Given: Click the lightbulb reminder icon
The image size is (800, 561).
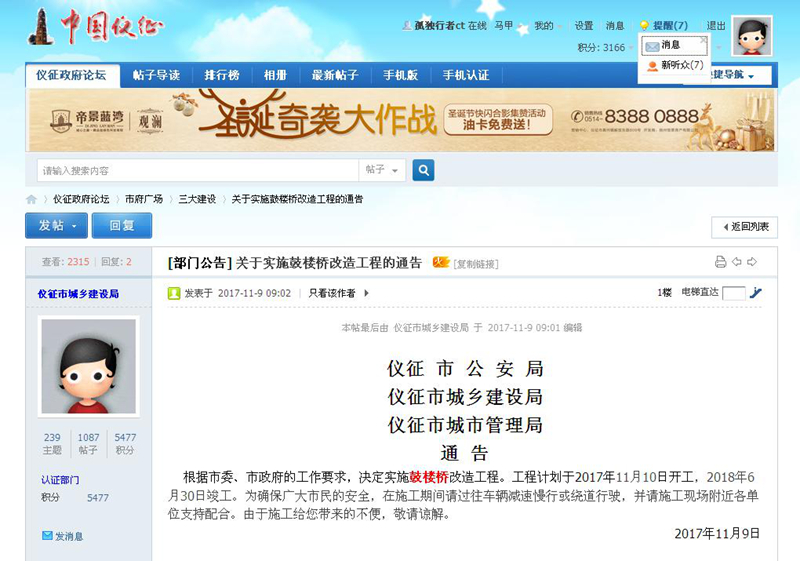Looking at the screenshot, I should pos(644,26).
